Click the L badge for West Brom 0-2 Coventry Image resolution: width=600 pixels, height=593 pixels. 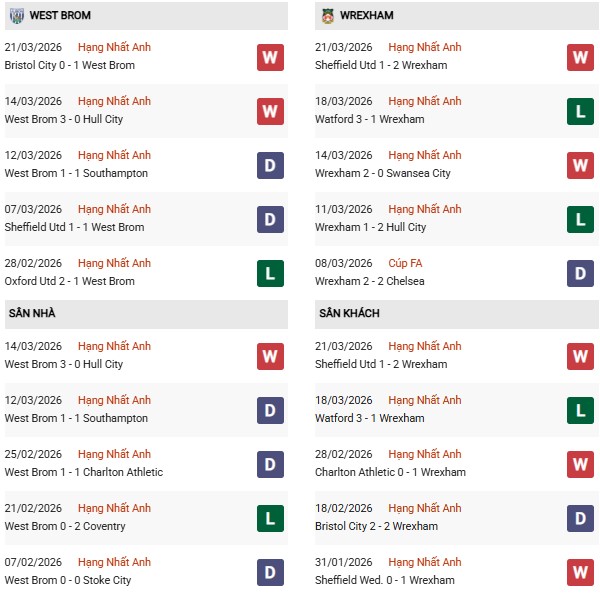pyautogui.click(x=270, y=518)
